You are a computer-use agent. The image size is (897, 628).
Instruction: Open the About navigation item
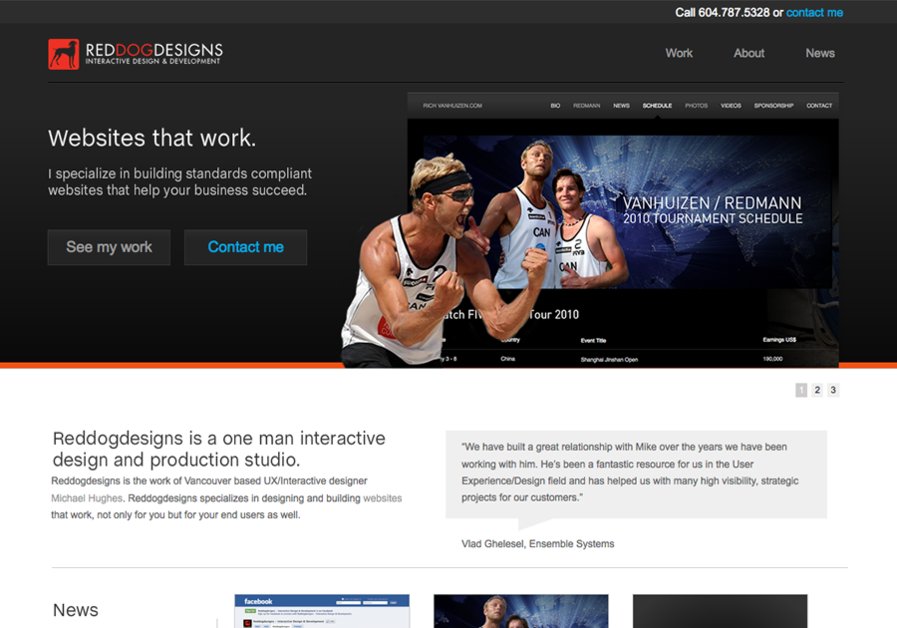749,53
